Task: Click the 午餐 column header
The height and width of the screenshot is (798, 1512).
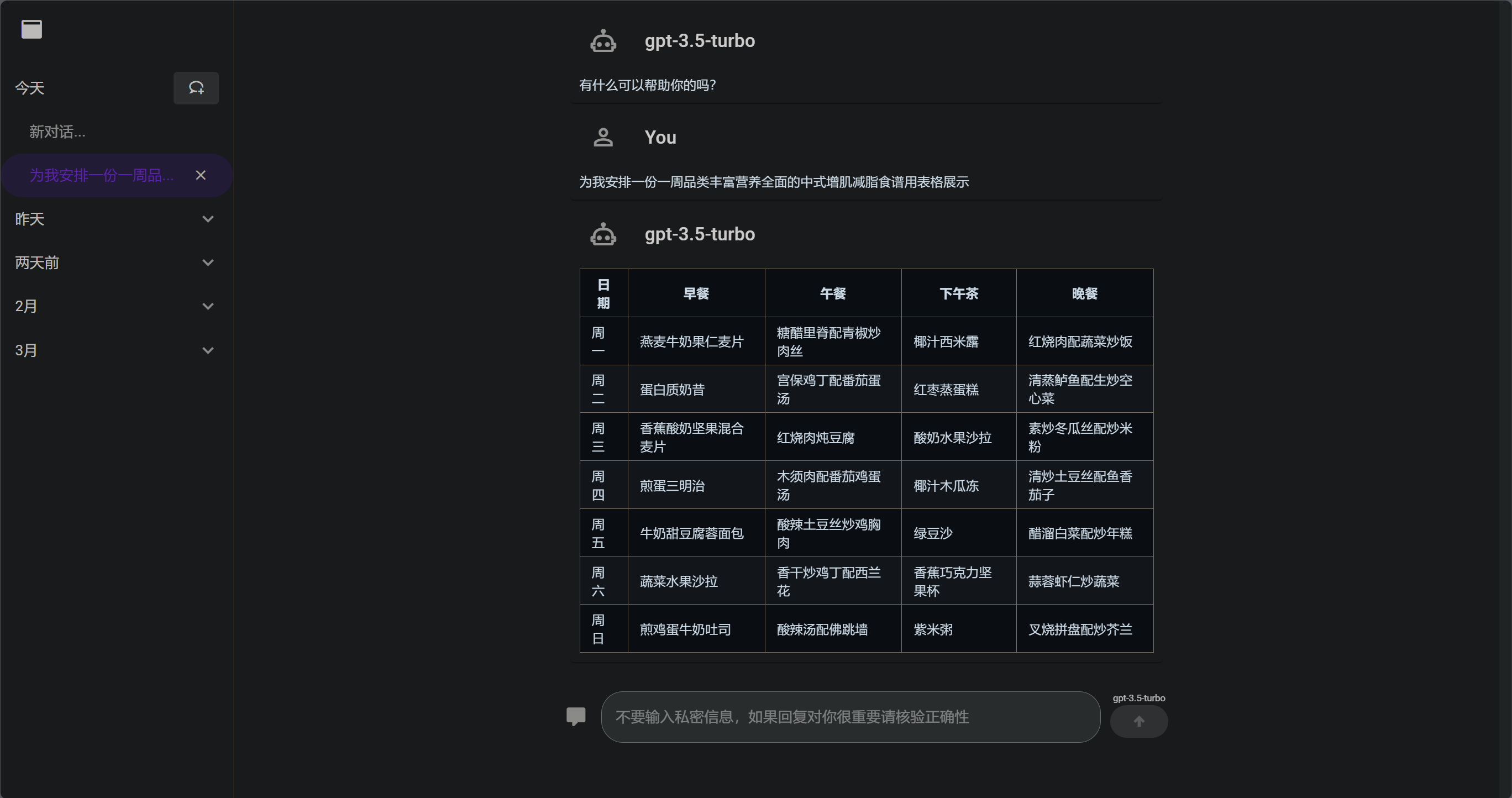Action: (833, 293)
